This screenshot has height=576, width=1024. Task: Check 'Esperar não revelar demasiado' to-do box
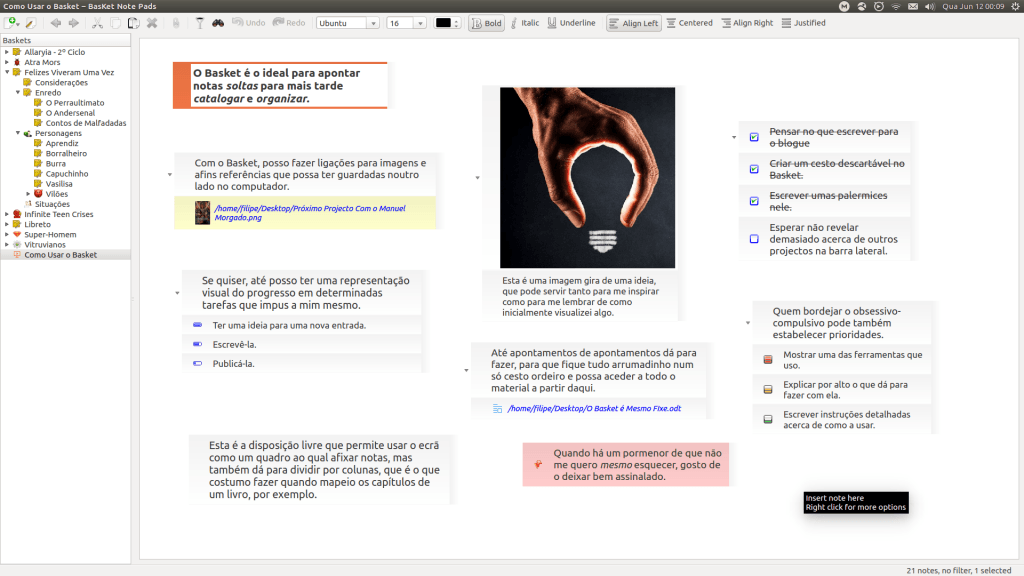click(754, 239)
